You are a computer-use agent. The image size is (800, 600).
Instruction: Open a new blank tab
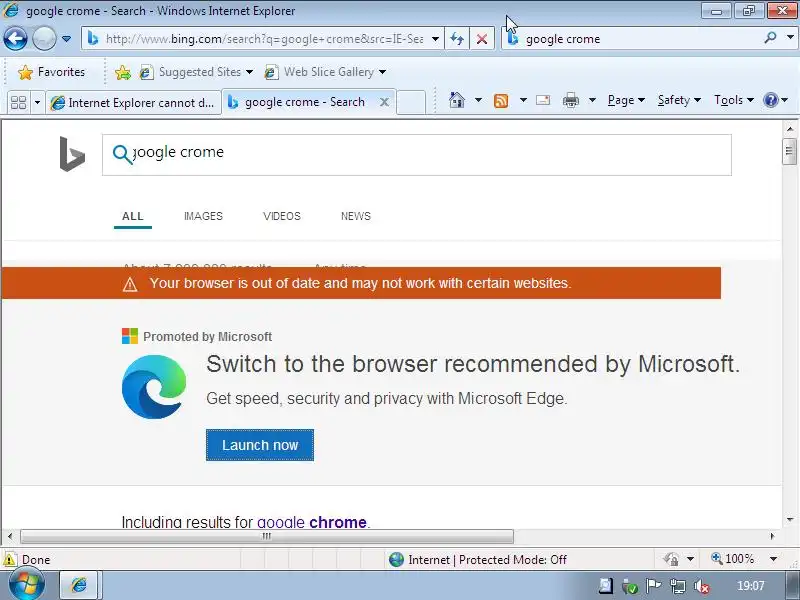pyautogui.click(x=411, y=102)
